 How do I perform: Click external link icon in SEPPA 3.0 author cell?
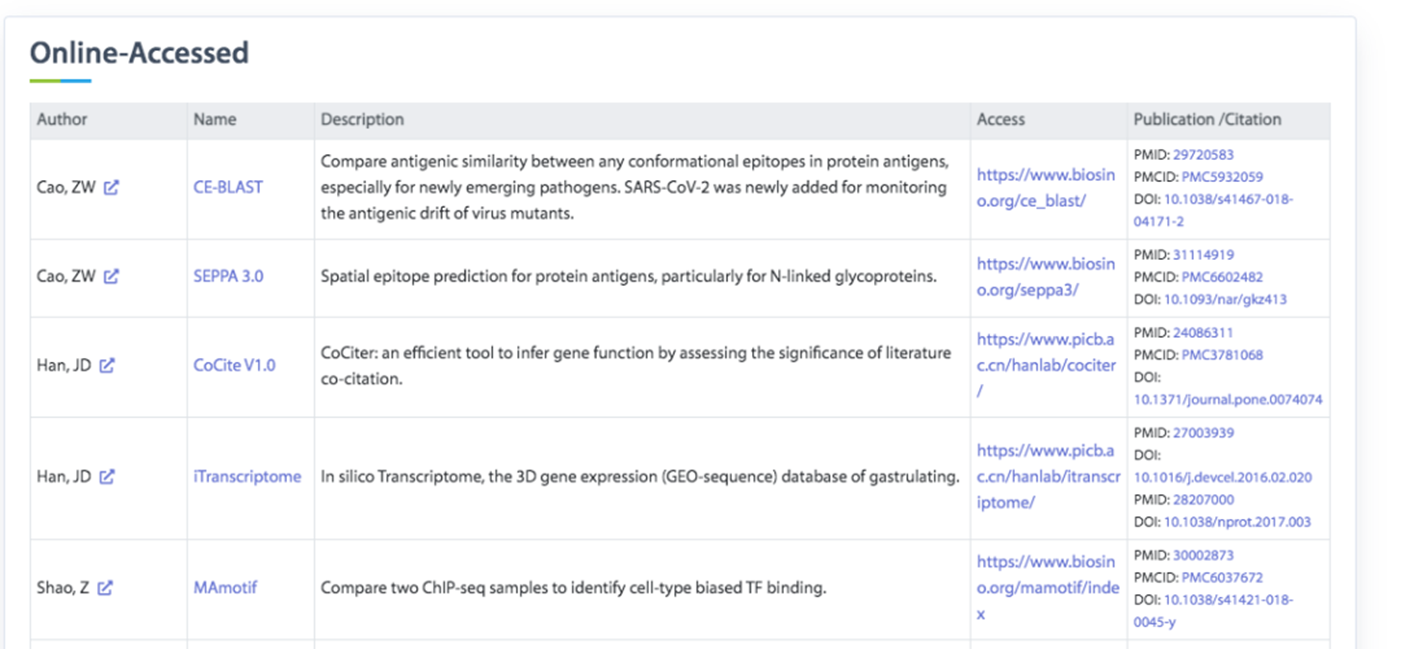[111, 276]
